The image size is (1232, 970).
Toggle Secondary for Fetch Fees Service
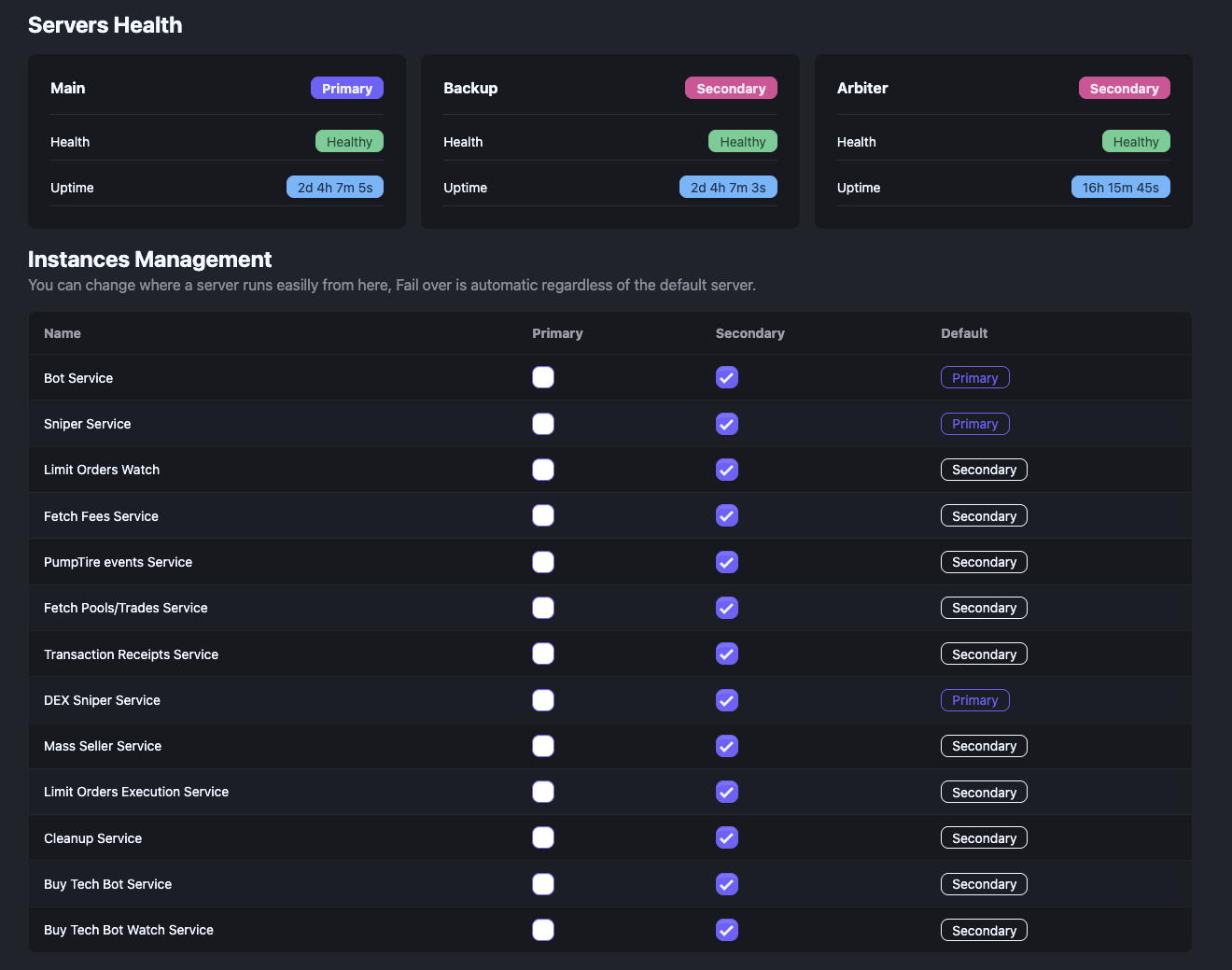pos(727,515)
